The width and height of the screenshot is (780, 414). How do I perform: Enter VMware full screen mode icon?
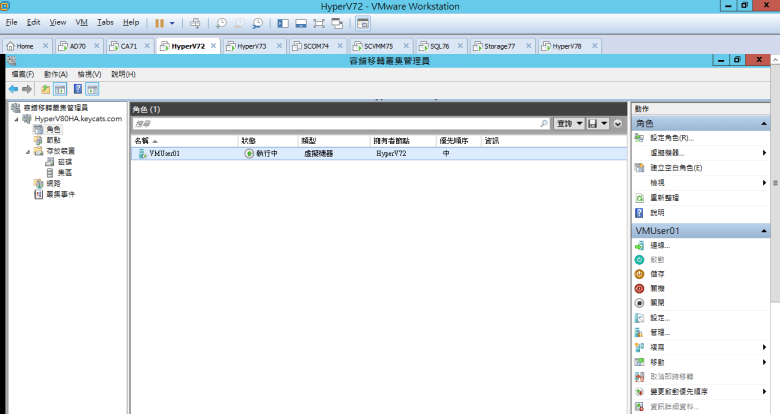[x=319, y=22]
